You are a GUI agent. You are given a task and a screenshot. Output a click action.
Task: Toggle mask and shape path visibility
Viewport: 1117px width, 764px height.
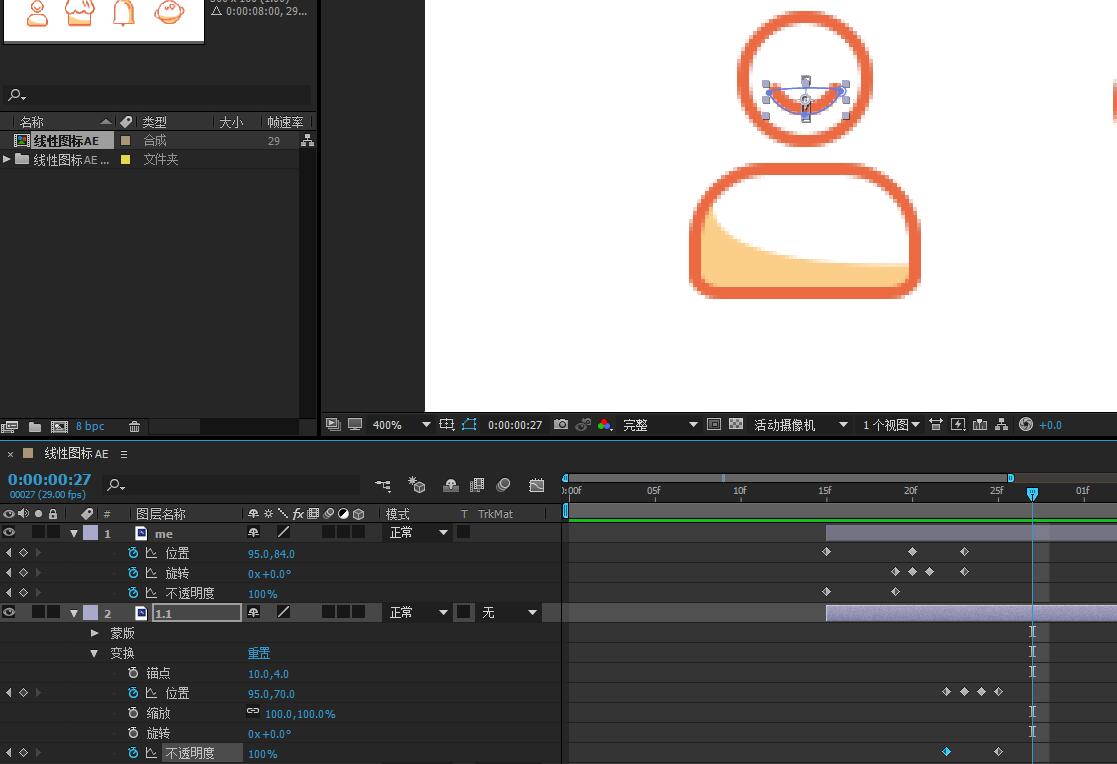469,425
